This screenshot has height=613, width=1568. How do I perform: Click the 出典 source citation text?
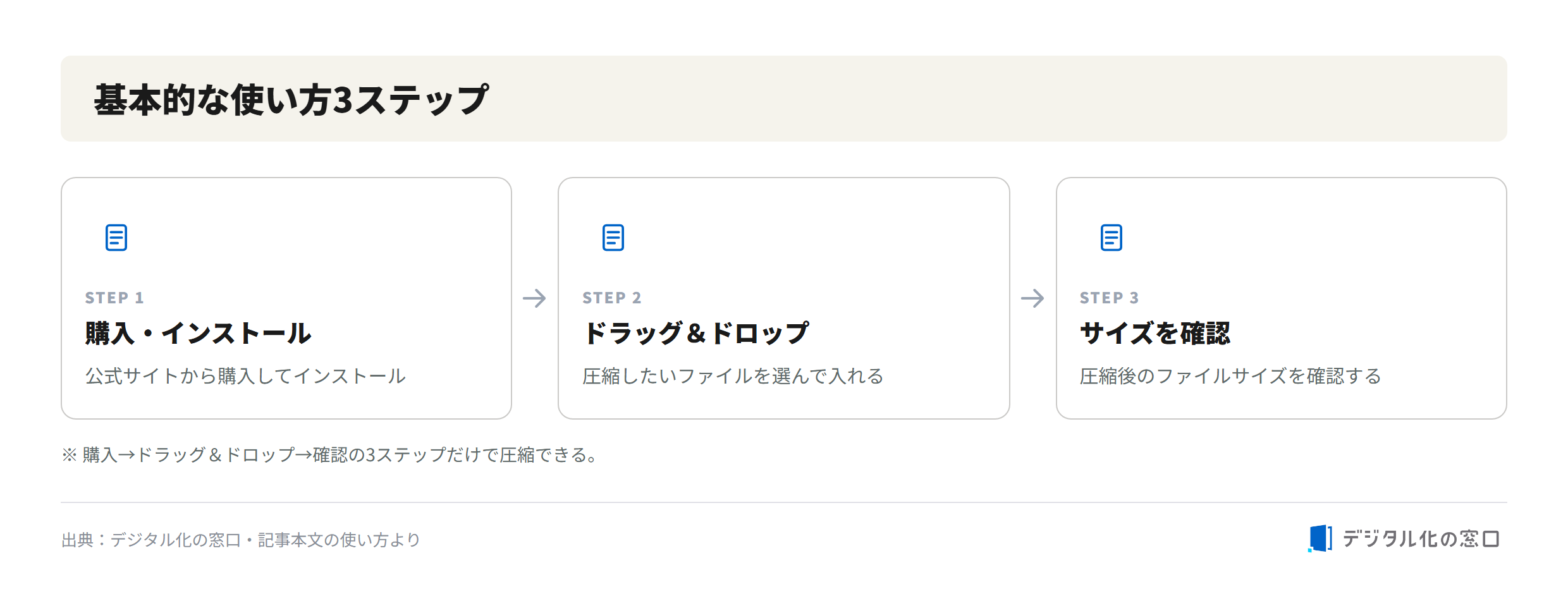(241, 540)
